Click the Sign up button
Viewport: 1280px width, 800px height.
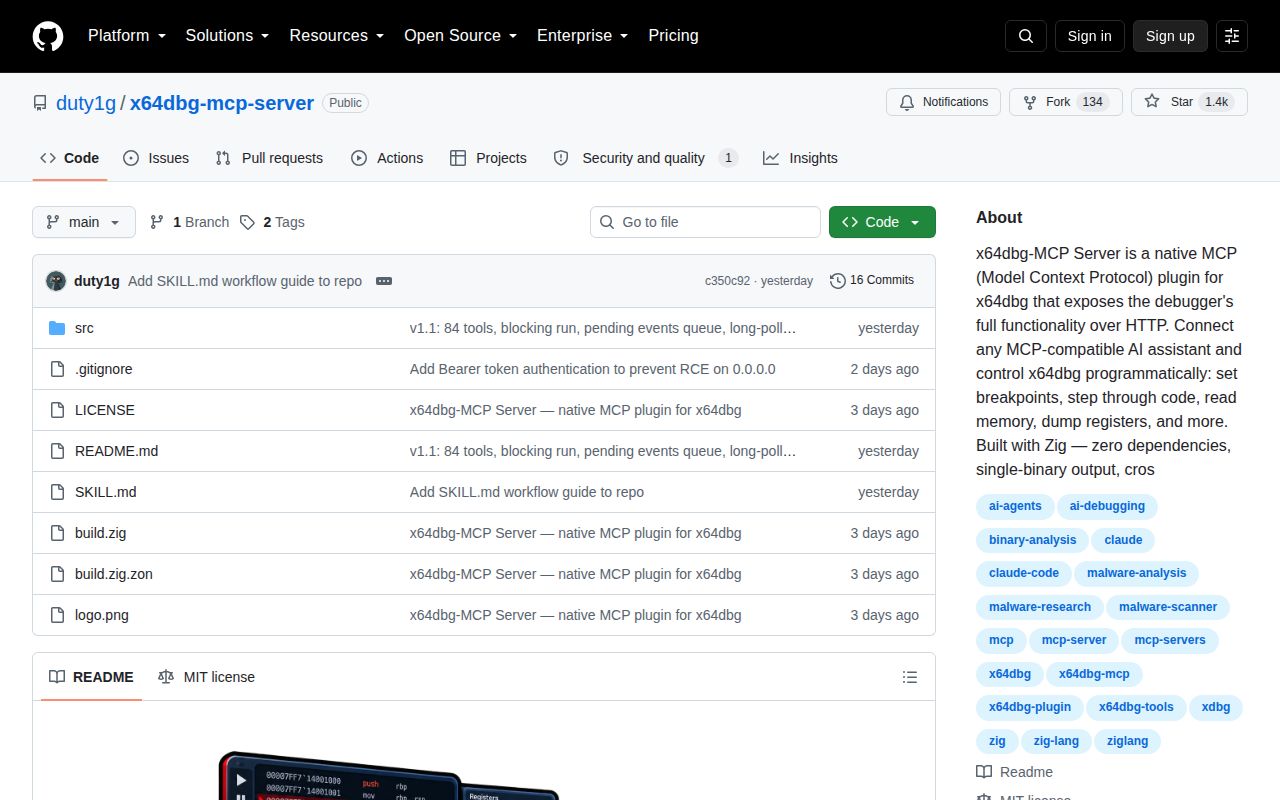point(1170,36)
